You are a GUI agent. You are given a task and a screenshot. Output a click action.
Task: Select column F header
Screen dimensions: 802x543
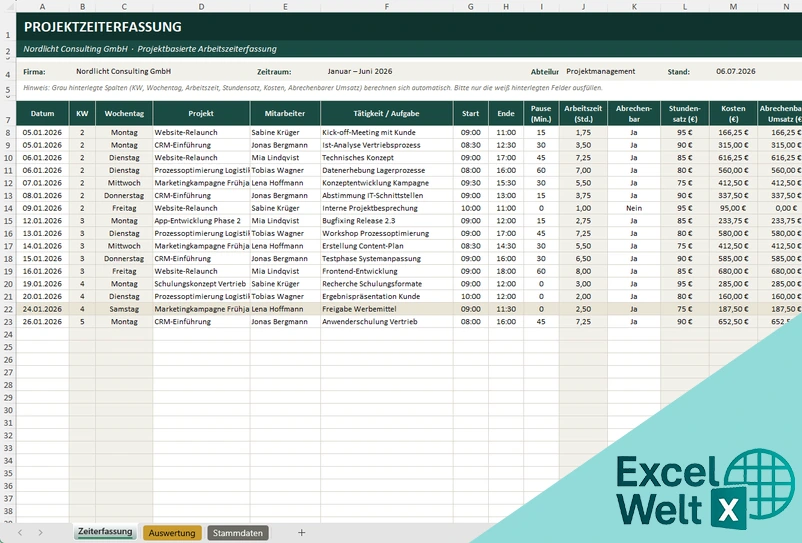[387, 7]
